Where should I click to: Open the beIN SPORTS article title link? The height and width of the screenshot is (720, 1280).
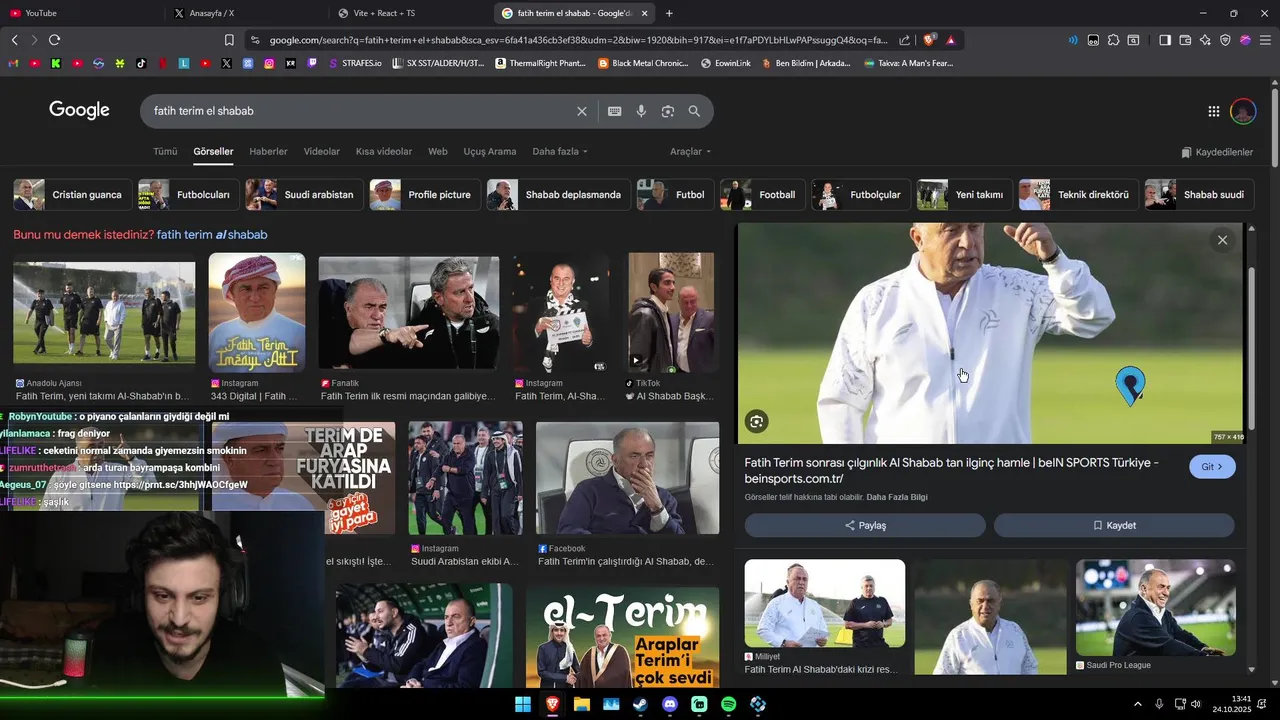951,470
